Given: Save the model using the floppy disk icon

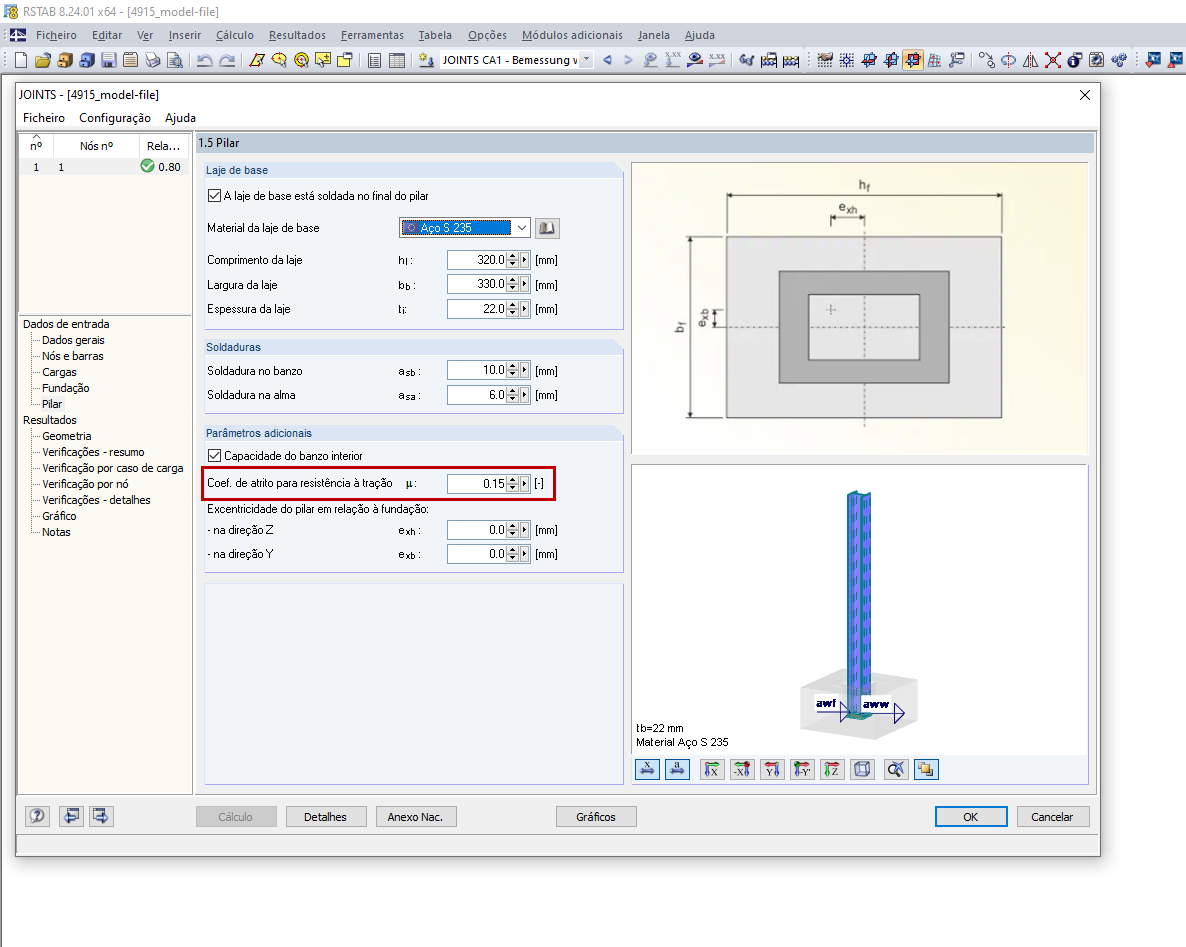Looking at the screenshot, I should click(x=109, y=61).
